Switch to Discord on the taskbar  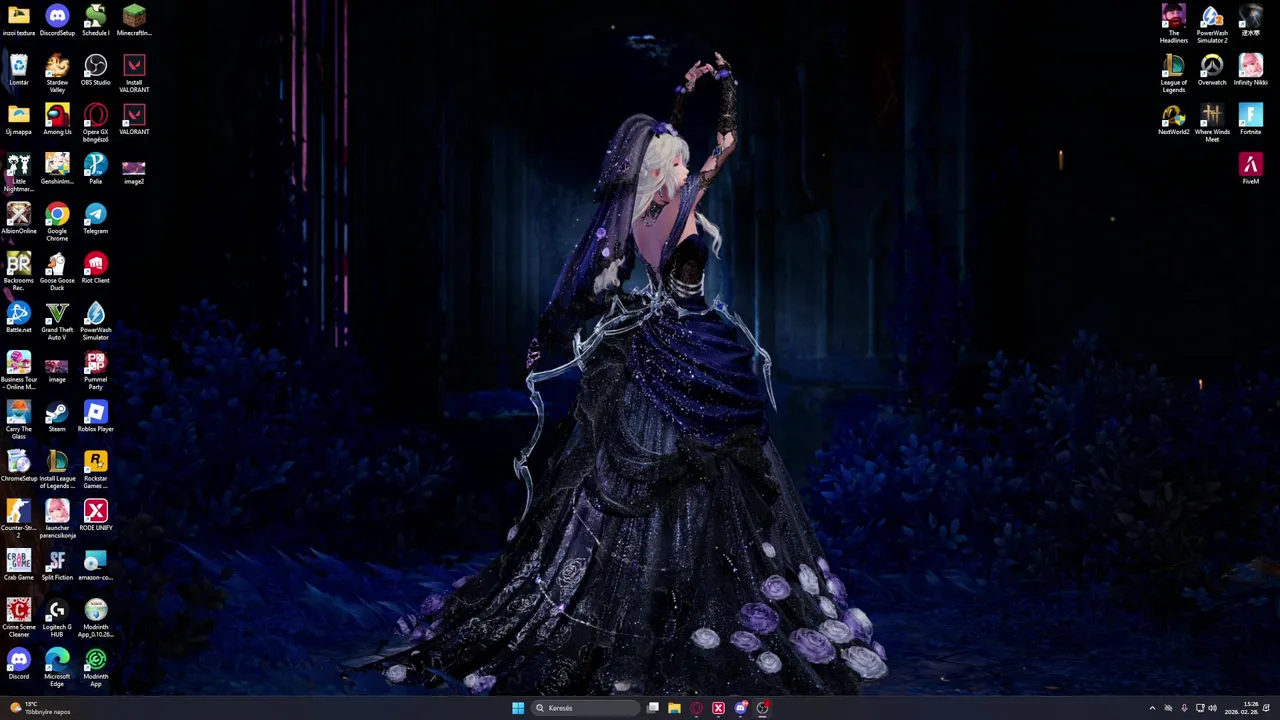click(x=740, y=708)
